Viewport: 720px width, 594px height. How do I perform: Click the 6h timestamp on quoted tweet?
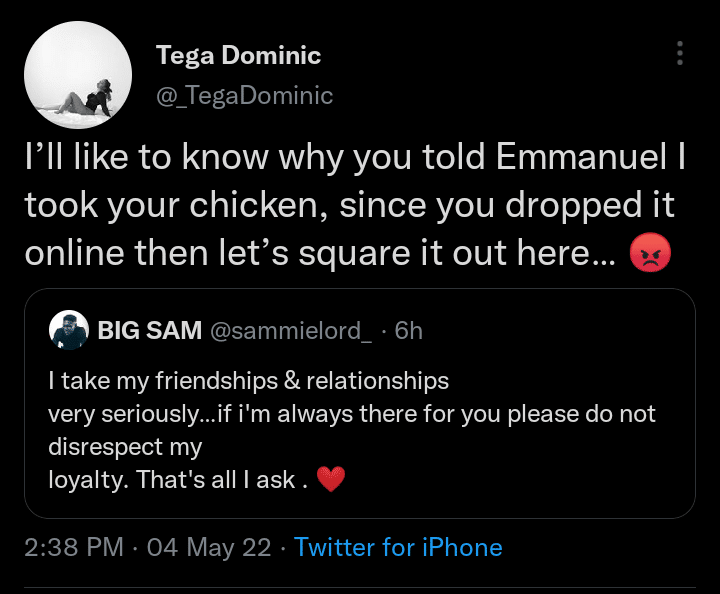point(409,330)
